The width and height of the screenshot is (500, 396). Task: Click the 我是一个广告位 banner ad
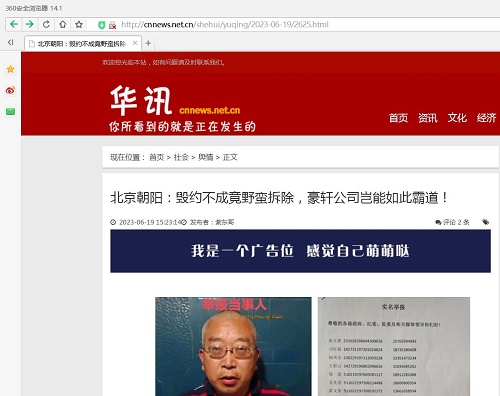pyautogui.click(x=300, y=251)
